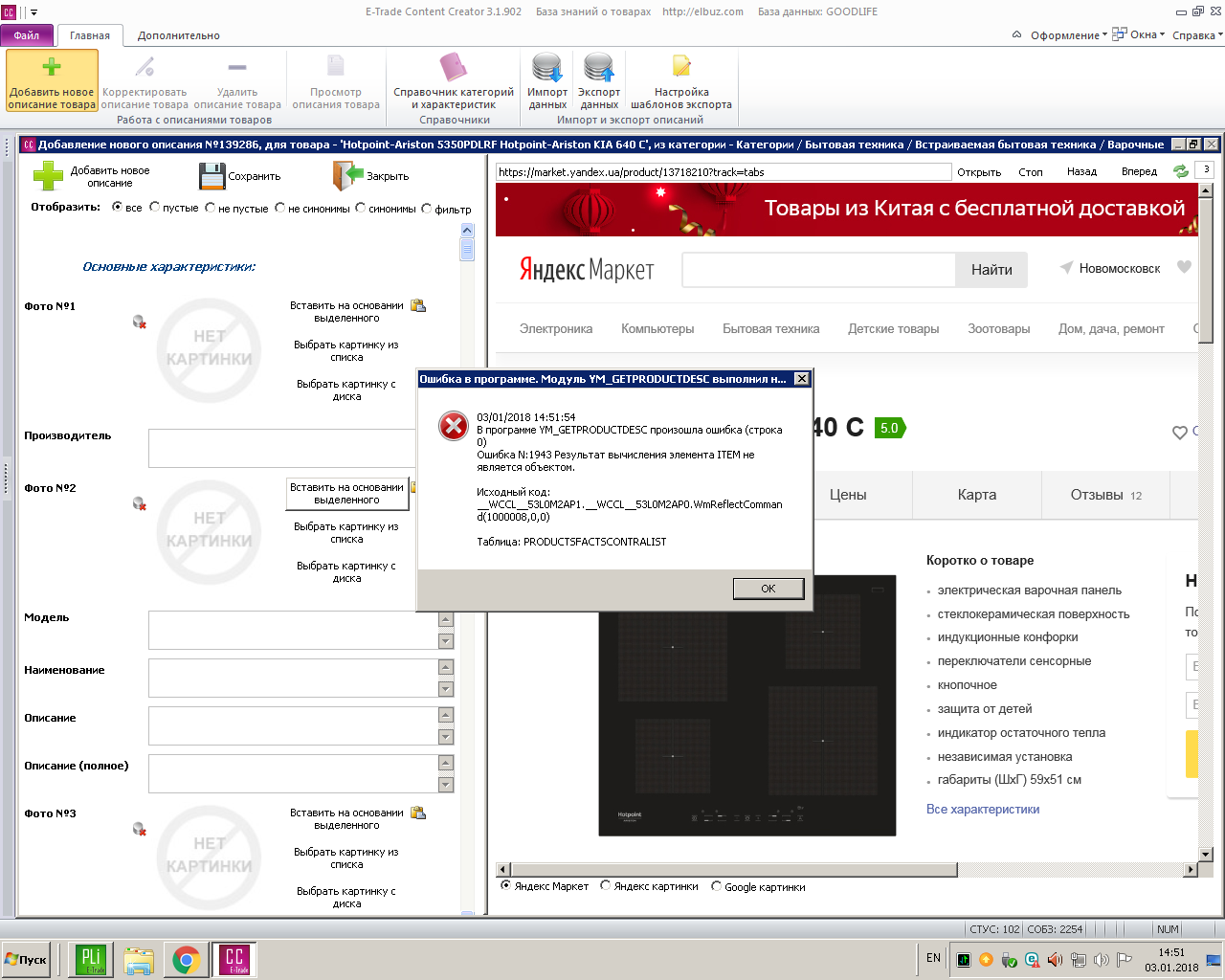Open the 'Цены' tab on product page
The image size is (1225, 980).
(848, 495)
